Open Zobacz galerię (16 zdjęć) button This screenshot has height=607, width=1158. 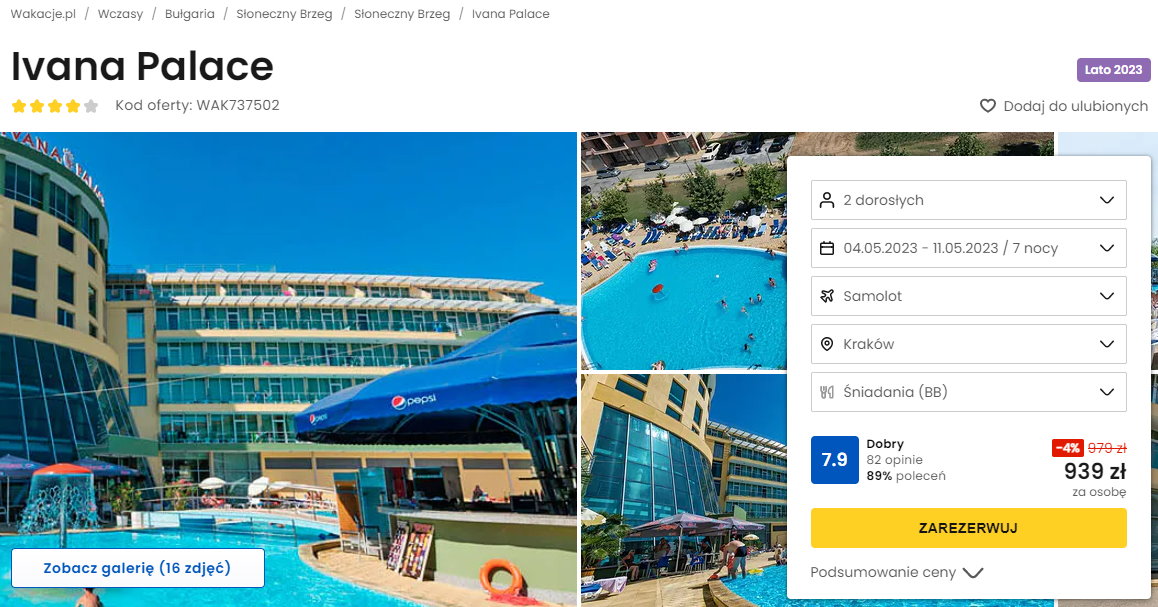click(x=137, y=568)
